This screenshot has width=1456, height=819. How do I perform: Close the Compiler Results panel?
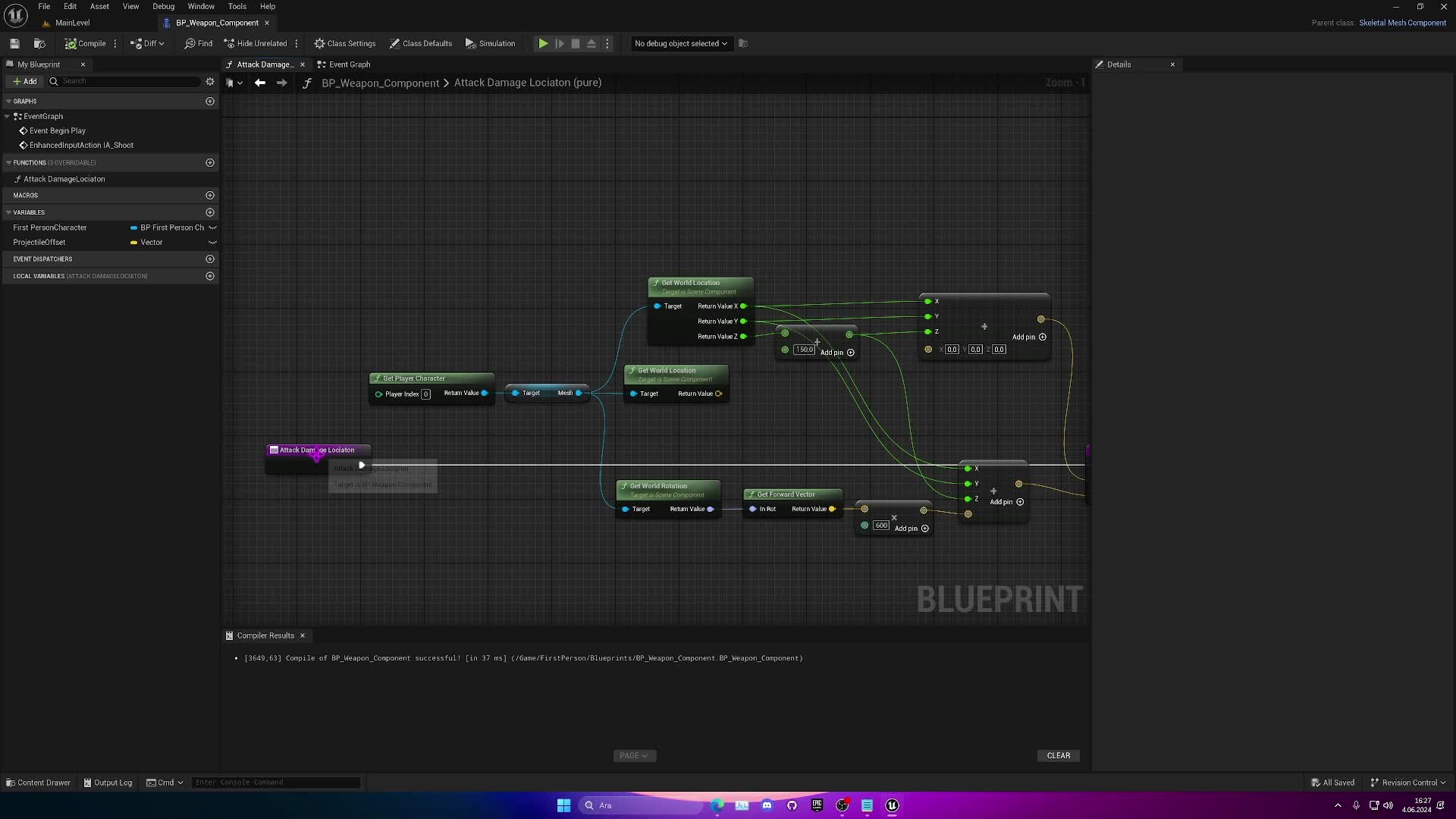click(303, 635)
